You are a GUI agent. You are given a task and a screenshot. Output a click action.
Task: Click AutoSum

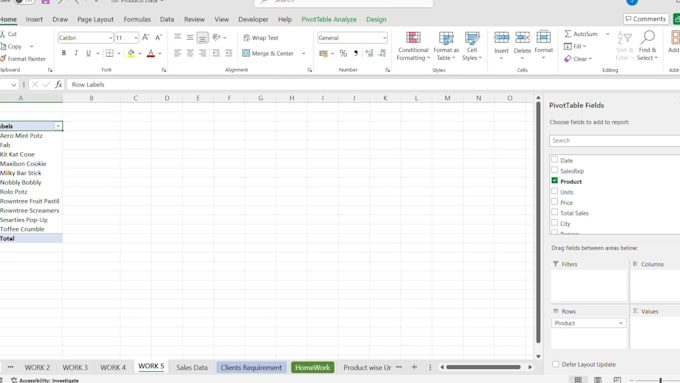coord(581,34)
